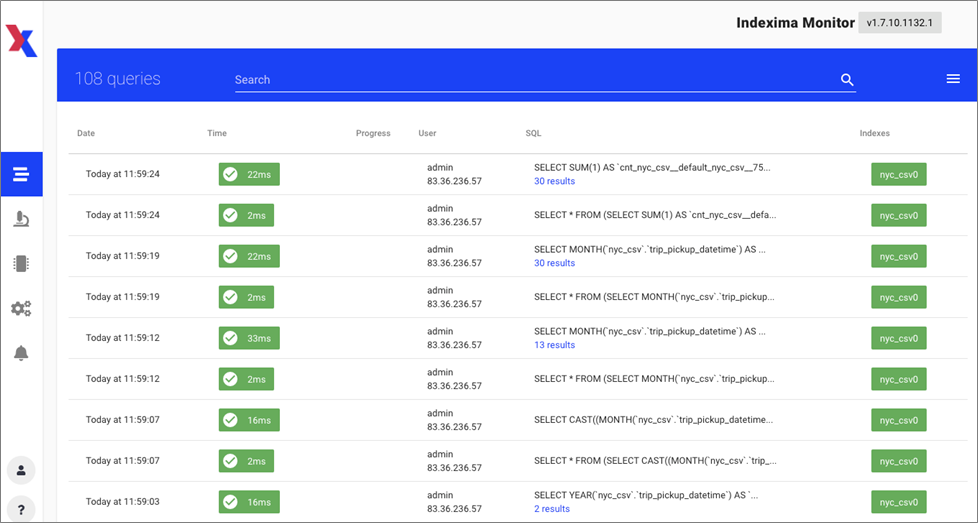Click the version badge v1.7.10.1132.1

point(899,23)
